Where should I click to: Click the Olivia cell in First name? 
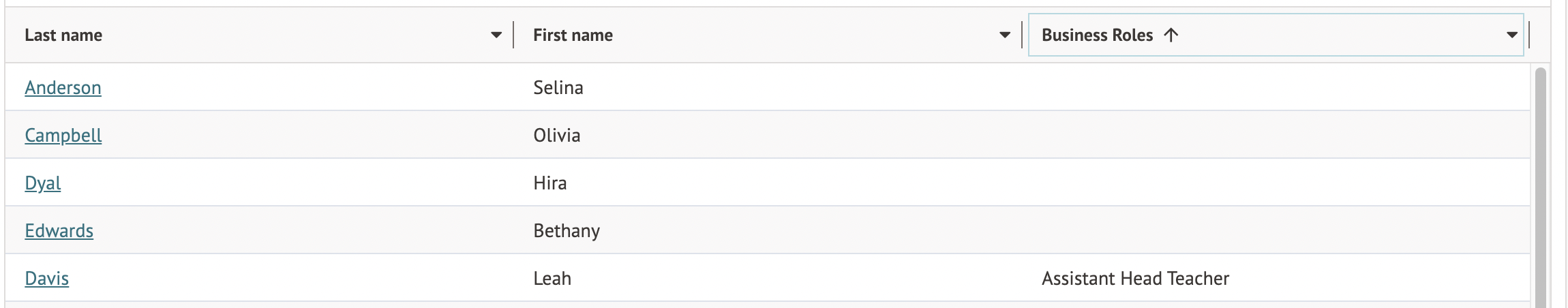[557, 136]
